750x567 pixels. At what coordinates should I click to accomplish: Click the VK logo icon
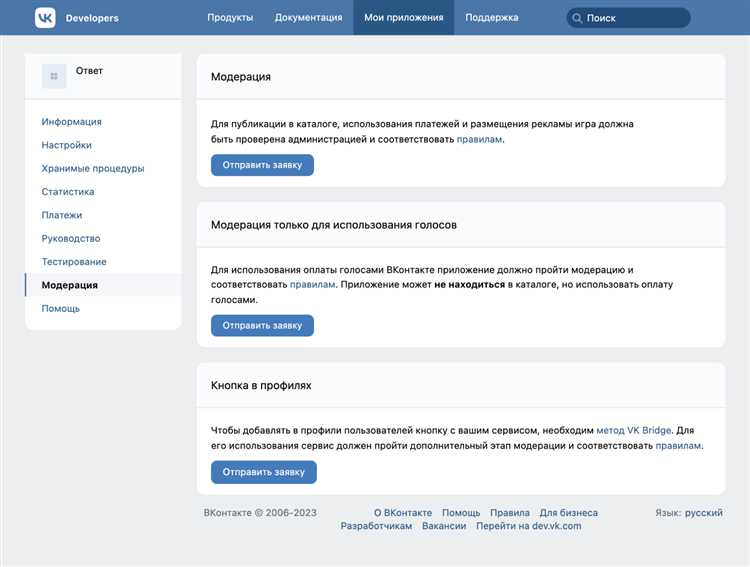45,18
